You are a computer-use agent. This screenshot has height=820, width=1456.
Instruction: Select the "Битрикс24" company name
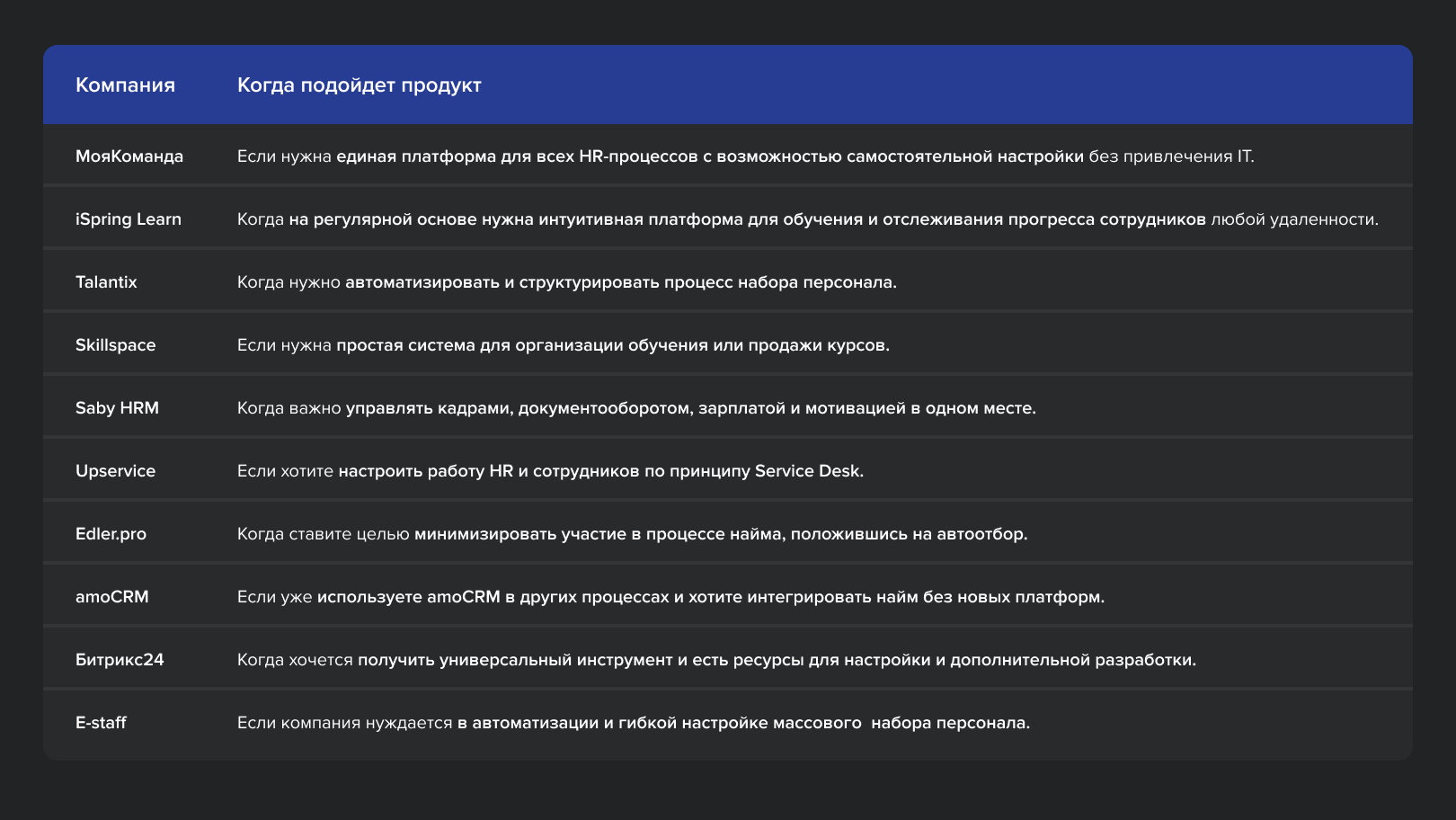(120, 660)
